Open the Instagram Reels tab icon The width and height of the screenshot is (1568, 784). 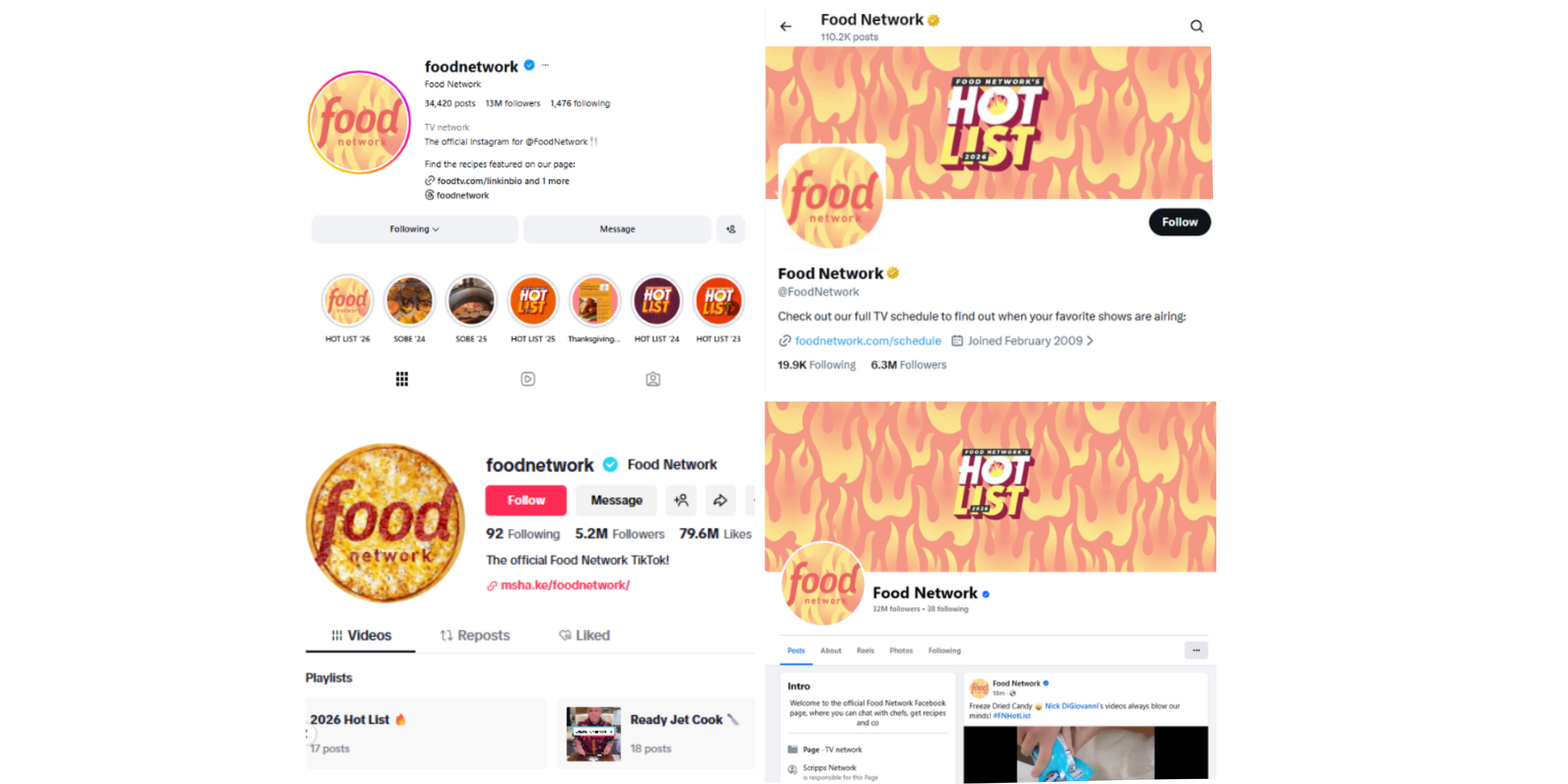pos(528,379)
